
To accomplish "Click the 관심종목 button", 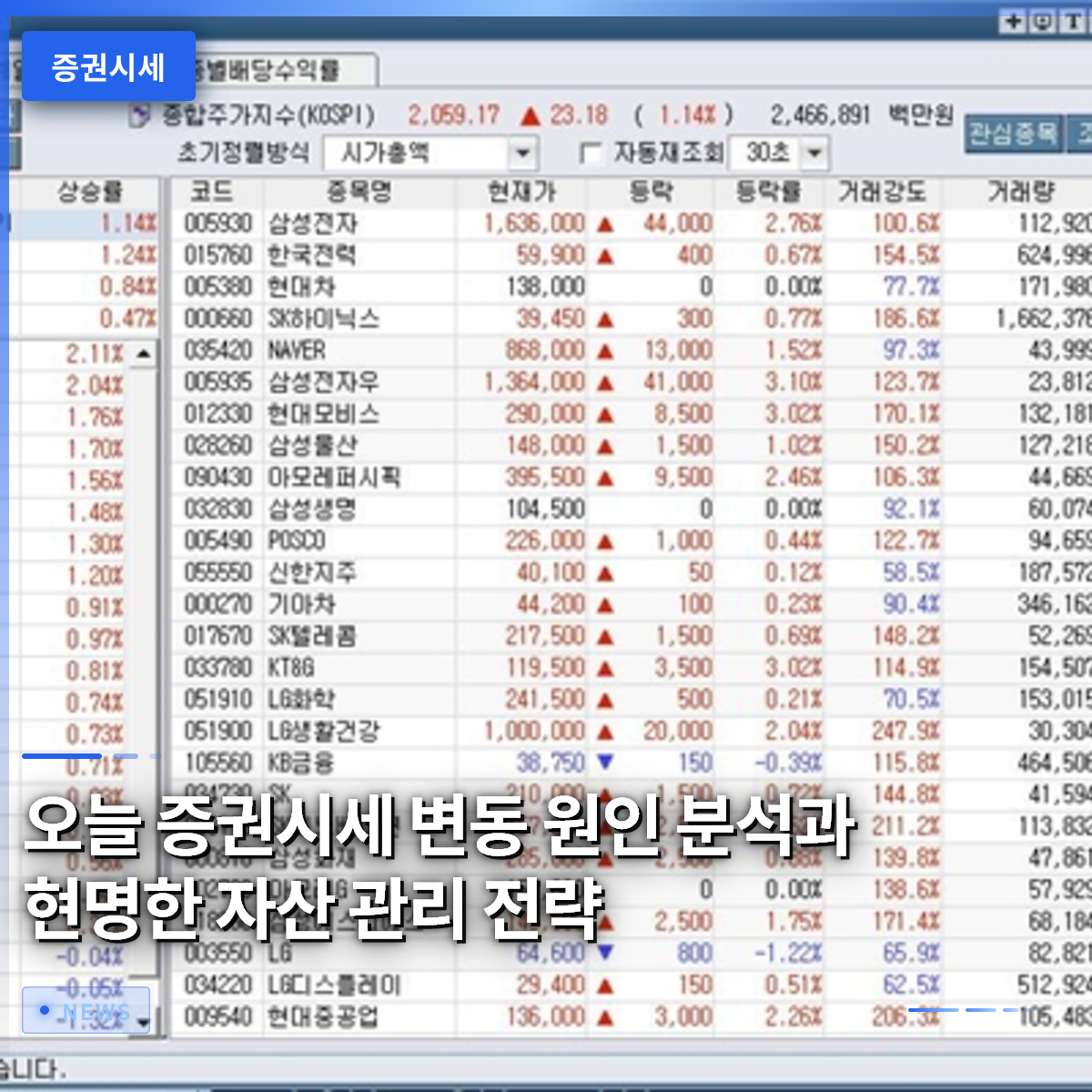I will coord(1013,134).
